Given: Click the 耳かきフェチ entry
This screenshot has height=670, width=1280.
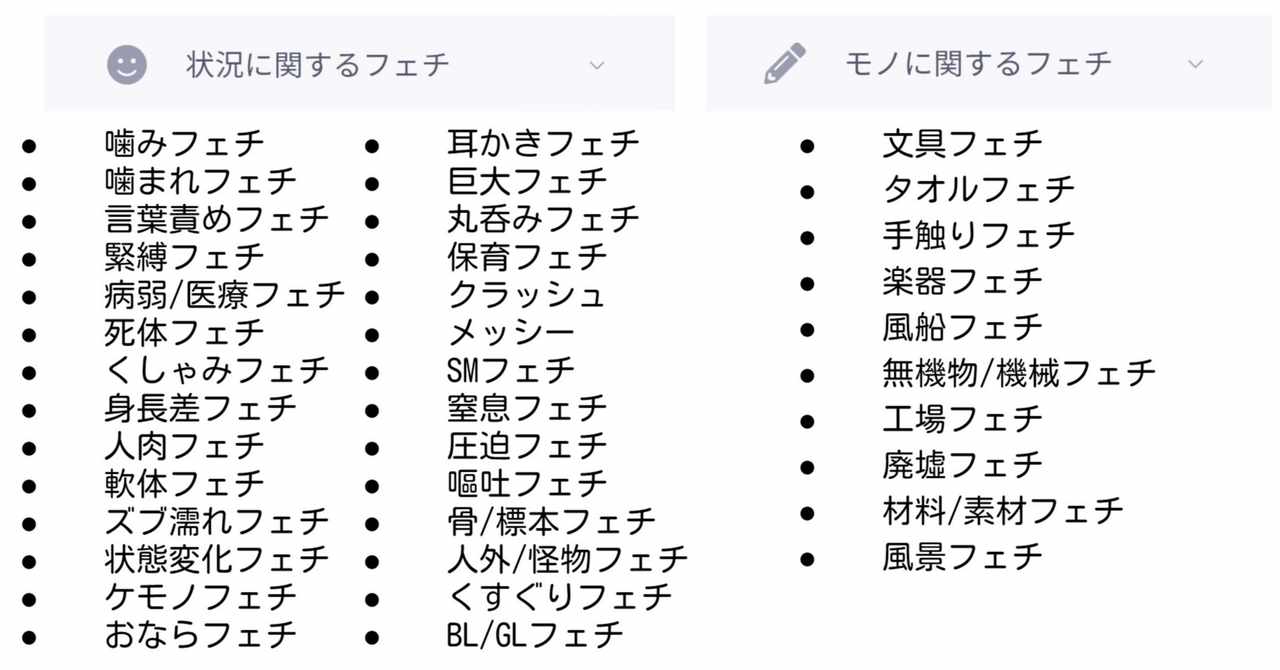Looking at the screenshot, I should (543, 143).
